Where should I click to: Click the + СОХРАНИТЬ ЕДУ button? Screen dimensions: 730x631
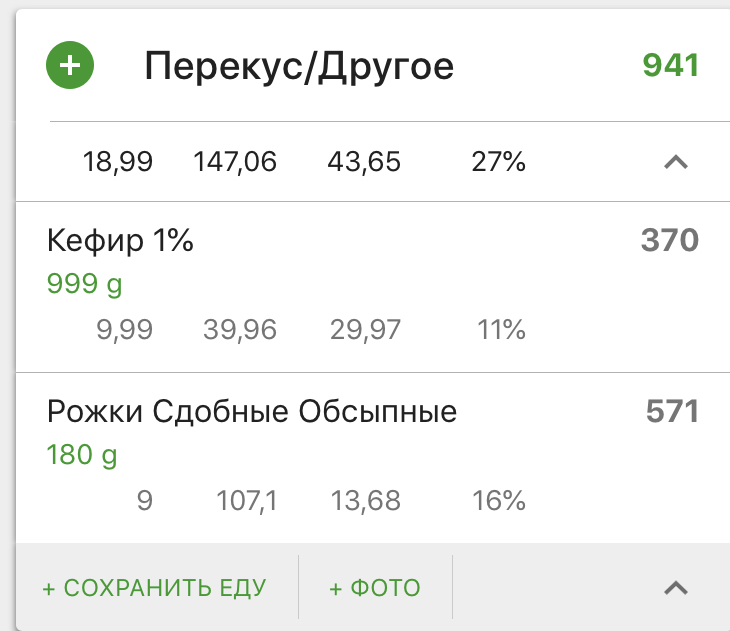[154, 588]
